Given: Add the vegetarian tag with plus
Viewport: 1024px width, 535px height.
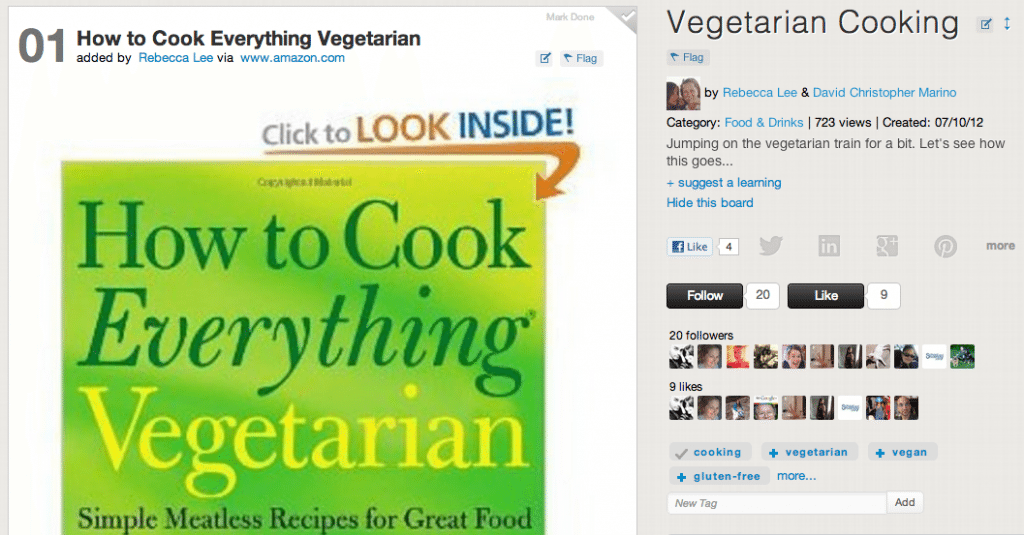Looking at the screenshot, I should coord(773,453).
